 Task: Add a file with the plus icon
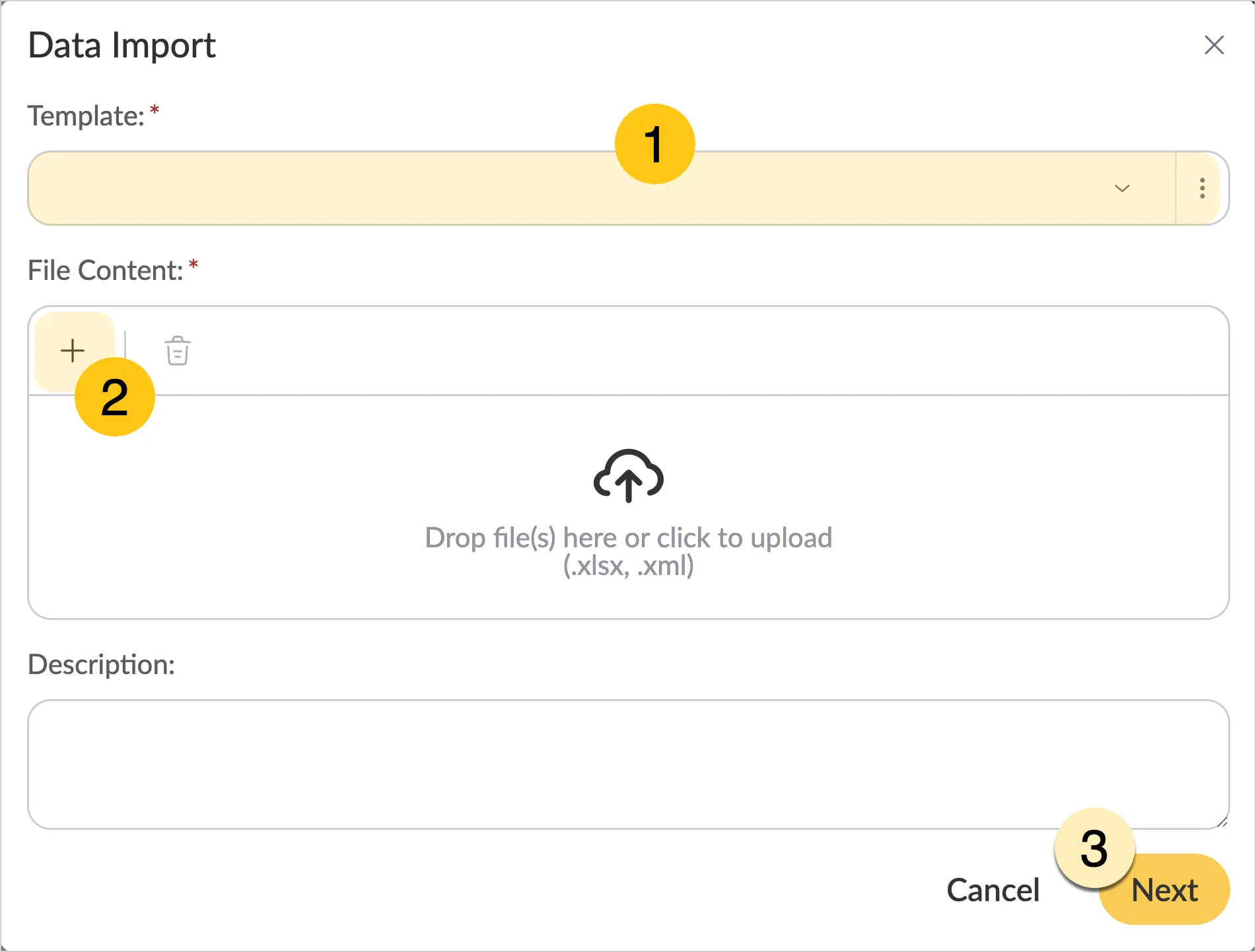pyautogui.click(x=73, y=351)
